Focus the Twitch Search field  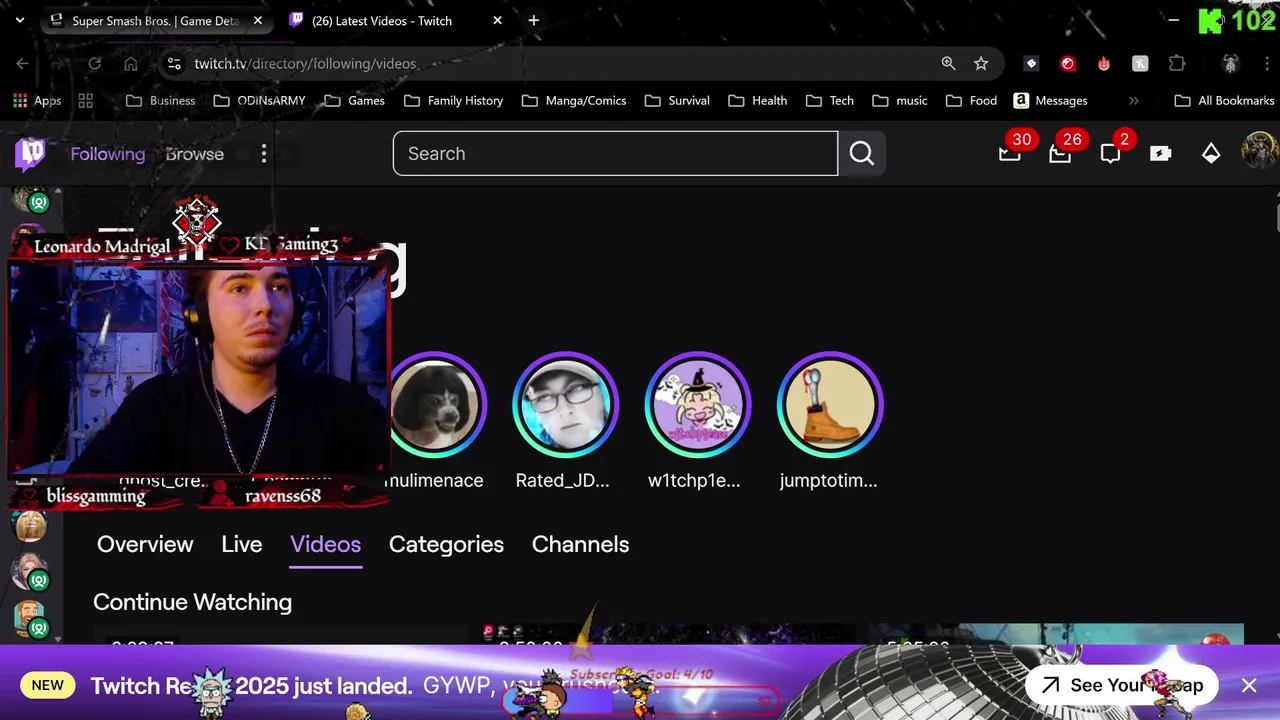click(615, 153)
